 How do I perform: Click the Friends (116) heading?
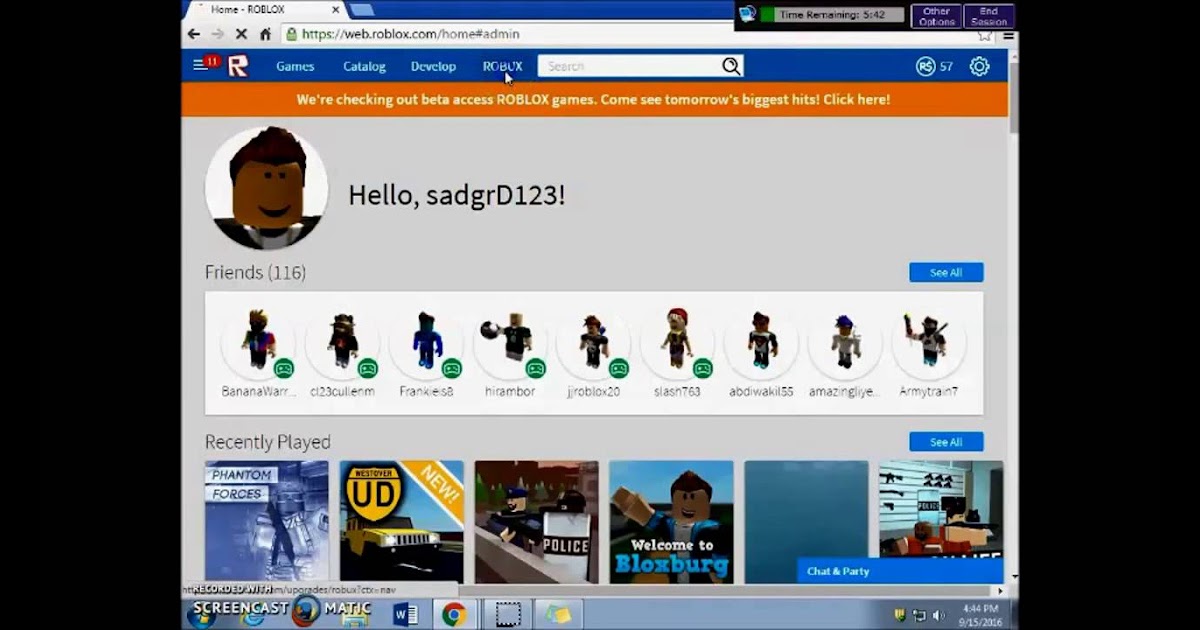255,273
